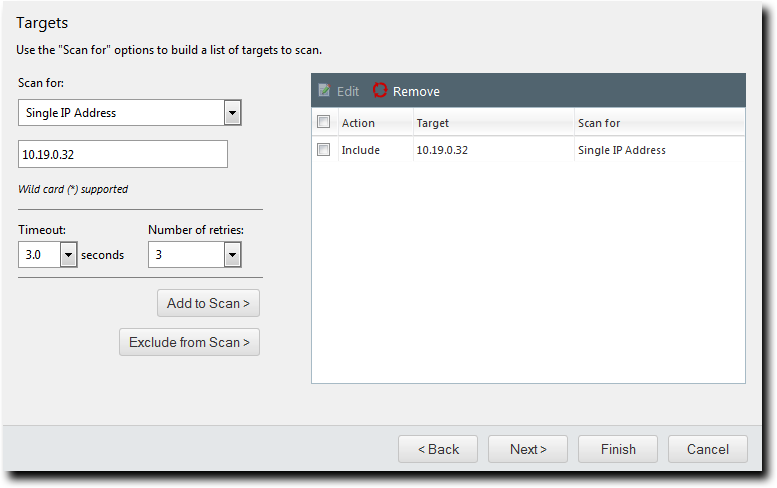Click the Scan for: label above dropdown
This screenshot has height=488, width=777.
pyautogui.click(x=41, y=83)
